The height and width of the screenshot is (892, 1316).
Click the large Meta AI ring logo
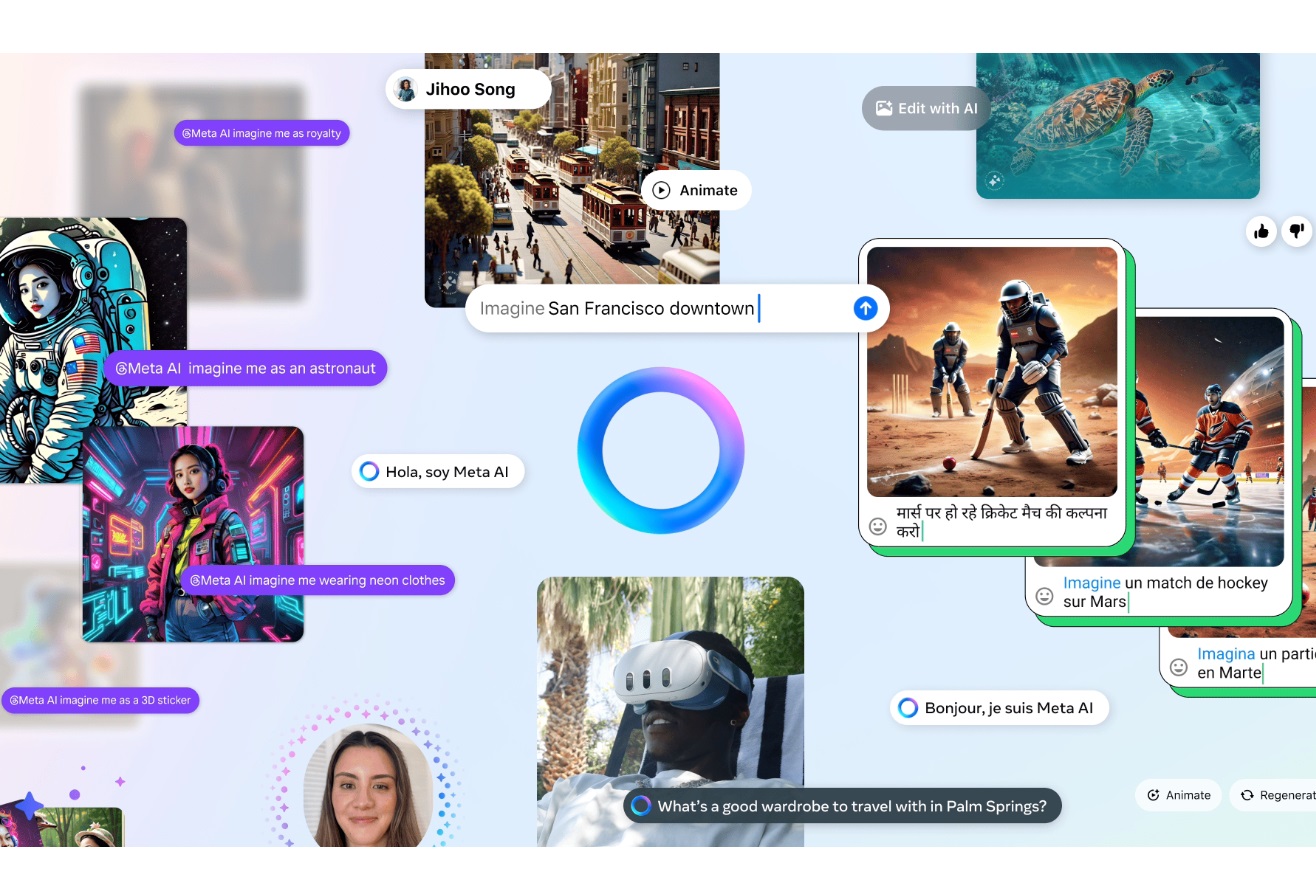[661, 450]
